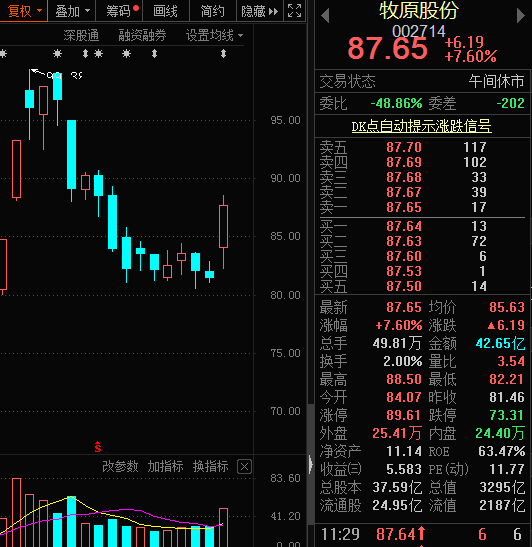The height and width of the screenshot is (547, 532).
Task: Click the 换指标 button
Action: [211, 466]
